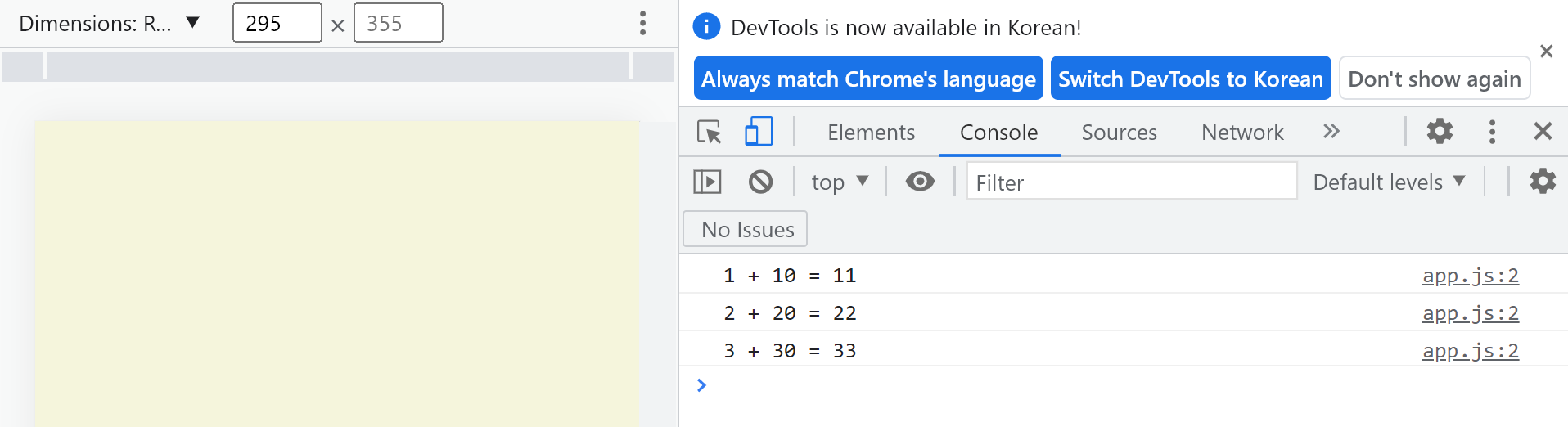
Task: Create a live expression with eye icon
Action: (920, 182)
